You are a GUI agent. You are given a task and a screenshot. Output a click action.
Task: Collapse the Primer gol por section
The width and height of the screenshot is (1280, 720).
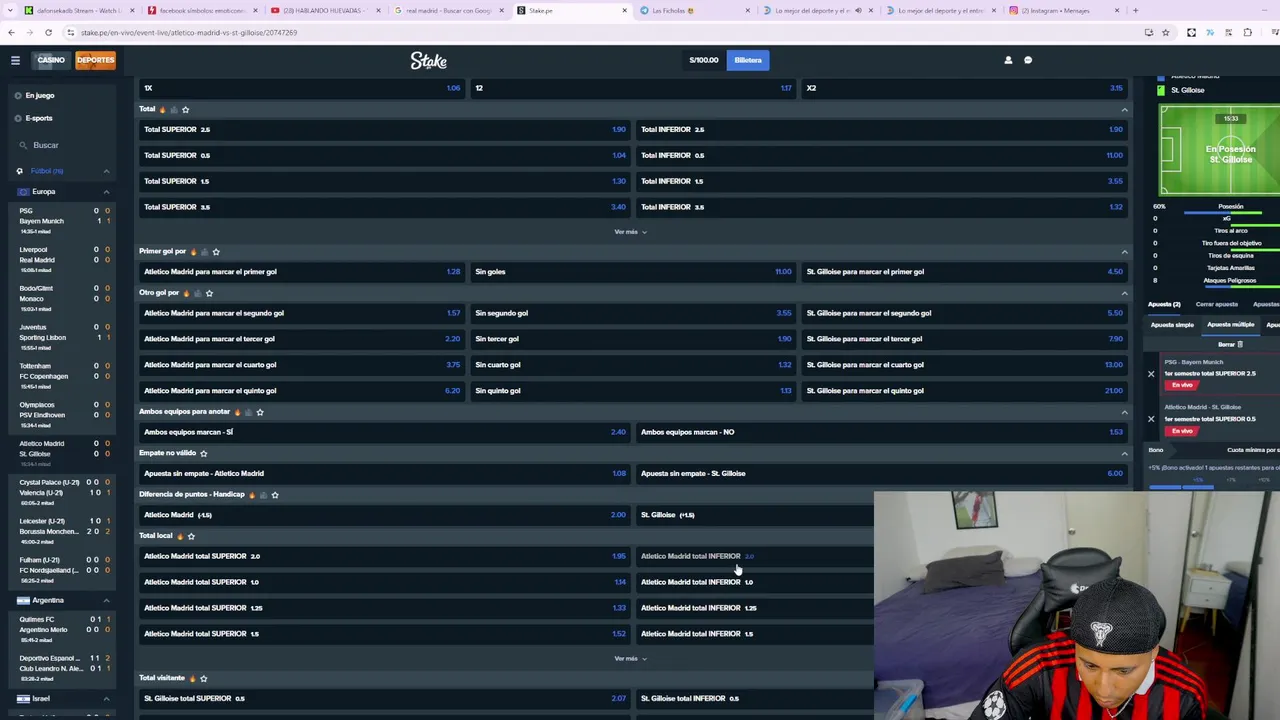pos(1124,252)
